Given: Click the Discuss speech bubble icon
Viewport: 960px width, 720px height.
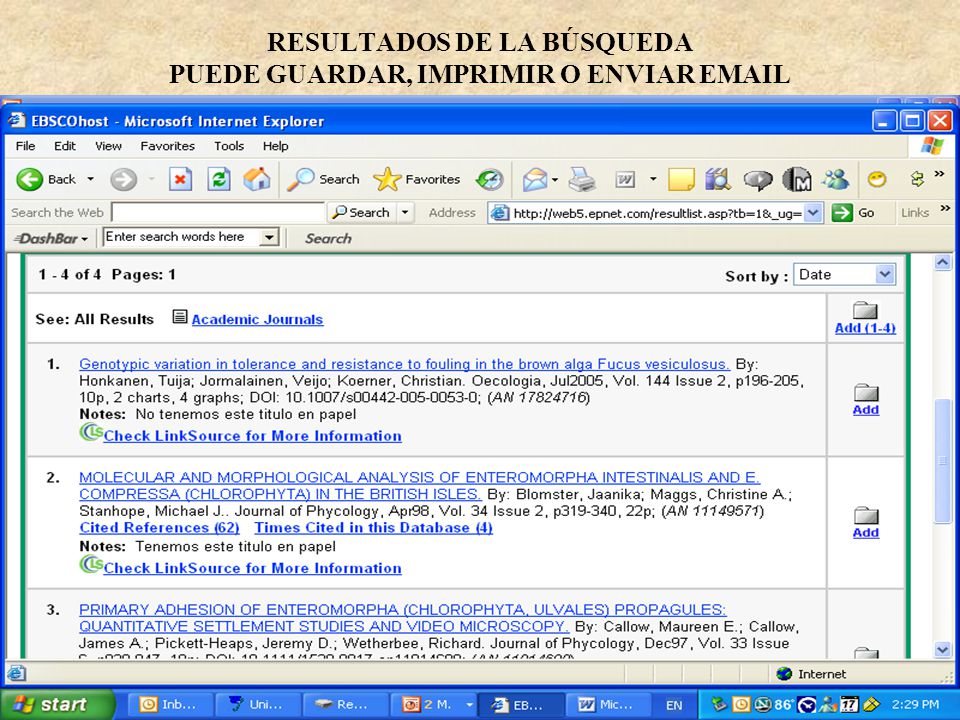Looking at the screenshot, I should [x=757, y=179].
